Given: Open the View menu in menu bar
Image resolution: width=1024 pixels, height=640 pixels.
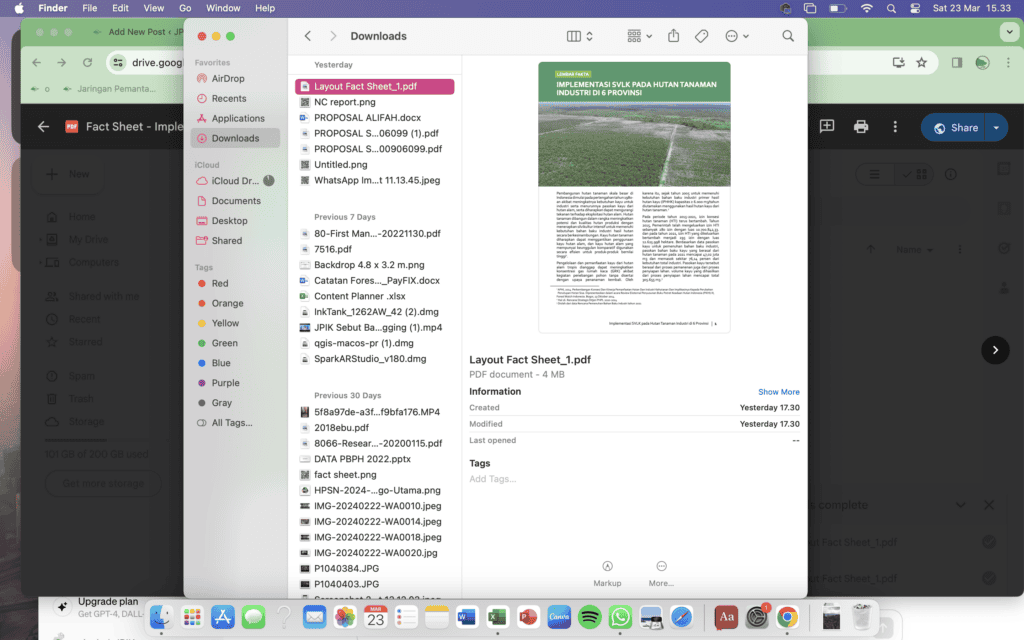Looking at the screenshot, I should coord(153,8).
